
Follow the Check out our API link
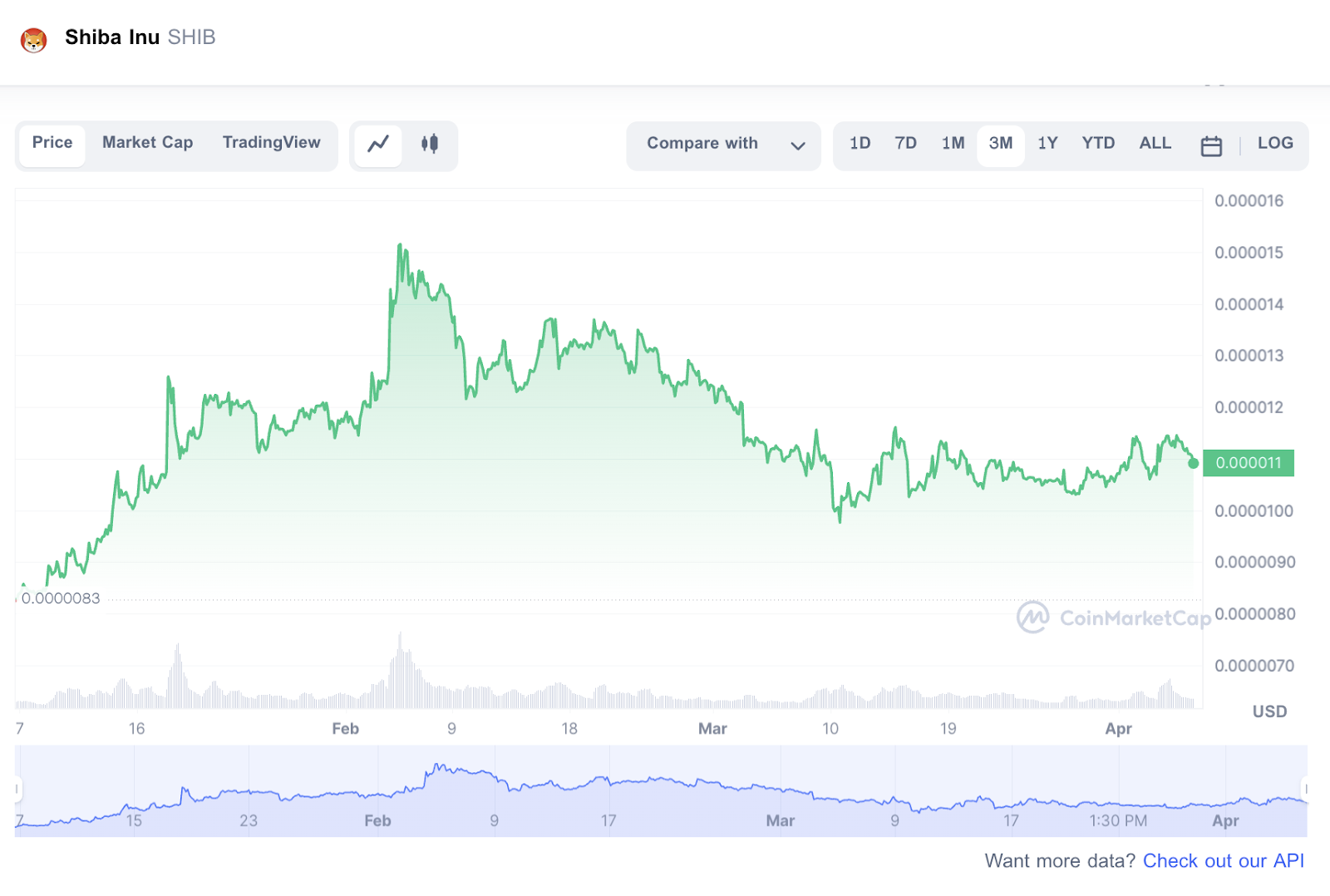(x=1224, y=861)
